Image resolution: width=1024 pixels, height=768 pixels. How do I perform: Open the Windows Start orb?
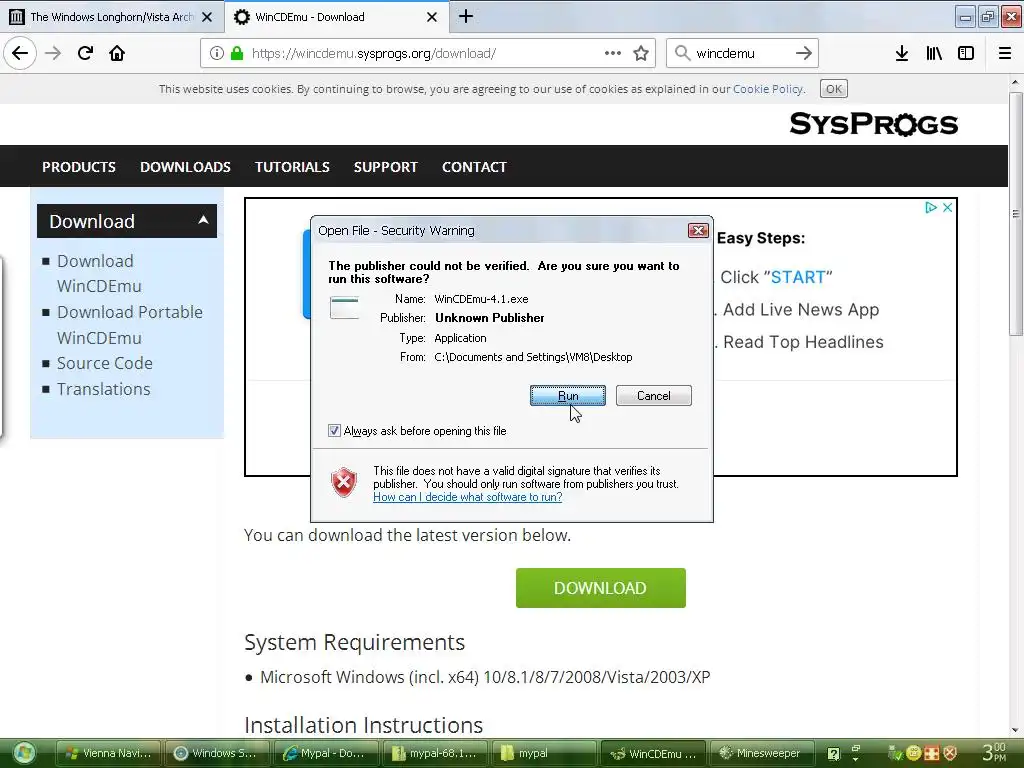24,753
